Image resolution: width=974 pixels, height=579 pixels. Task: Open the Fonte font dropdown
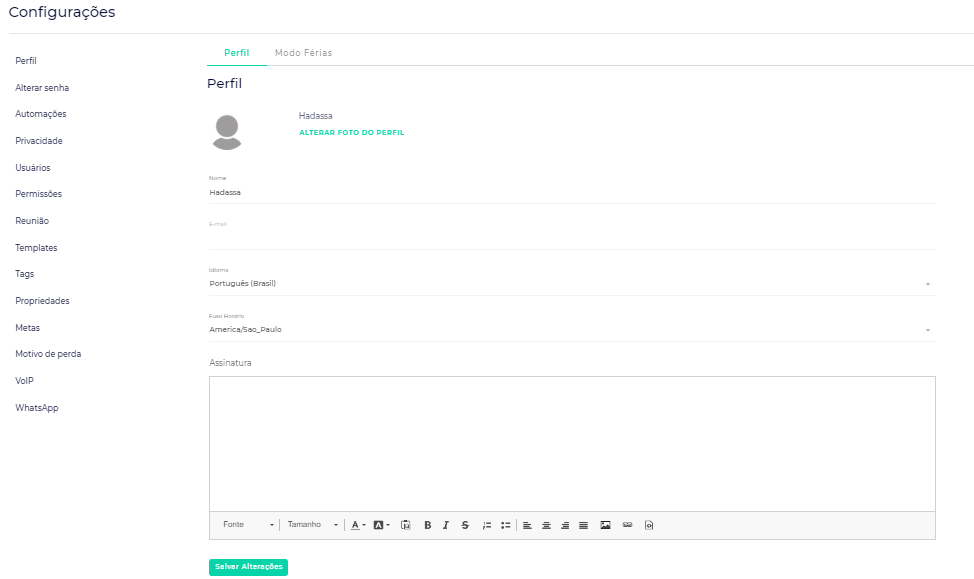tap(248, 525)
